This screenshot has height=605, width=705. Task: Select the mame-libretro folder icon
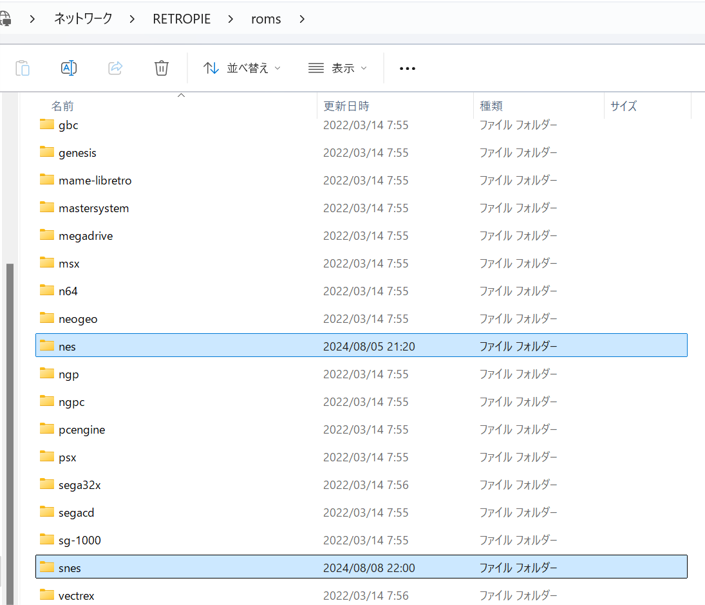47,180
